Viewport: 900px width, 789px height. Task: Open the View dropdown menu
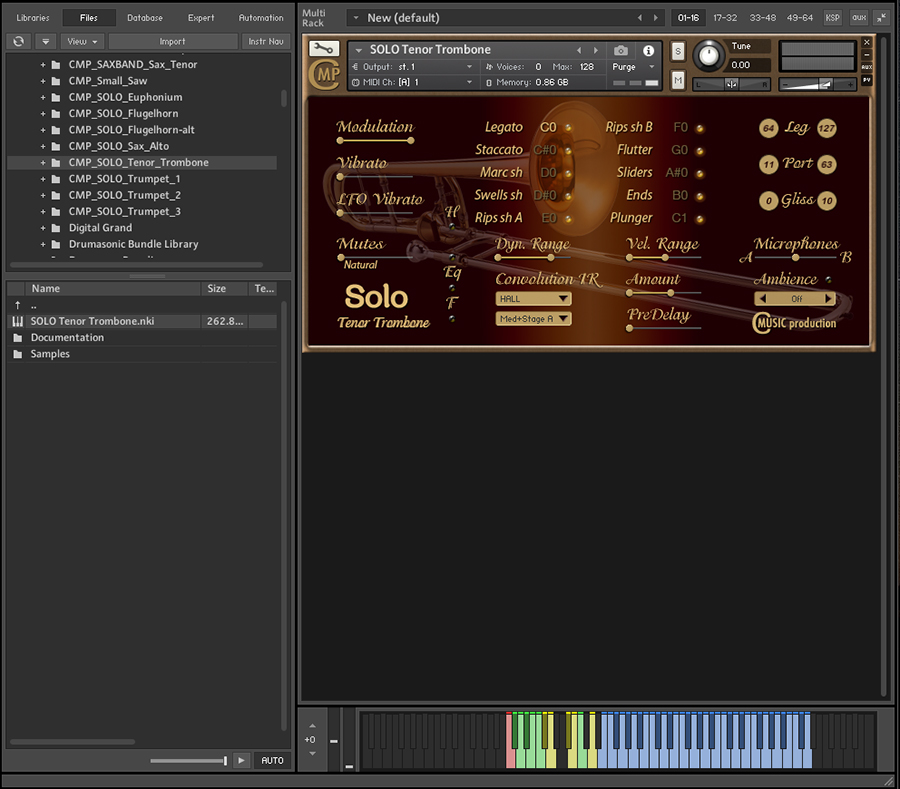pyautogui.click(x=82, y=41)
